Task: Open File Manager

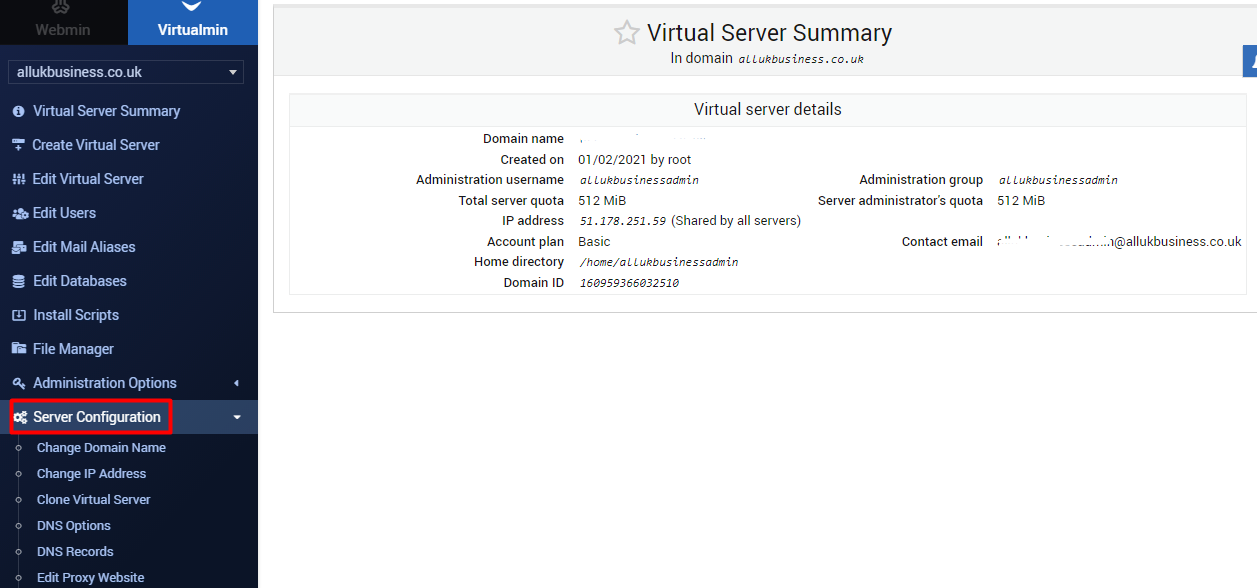Action: (x=73, y=349)
